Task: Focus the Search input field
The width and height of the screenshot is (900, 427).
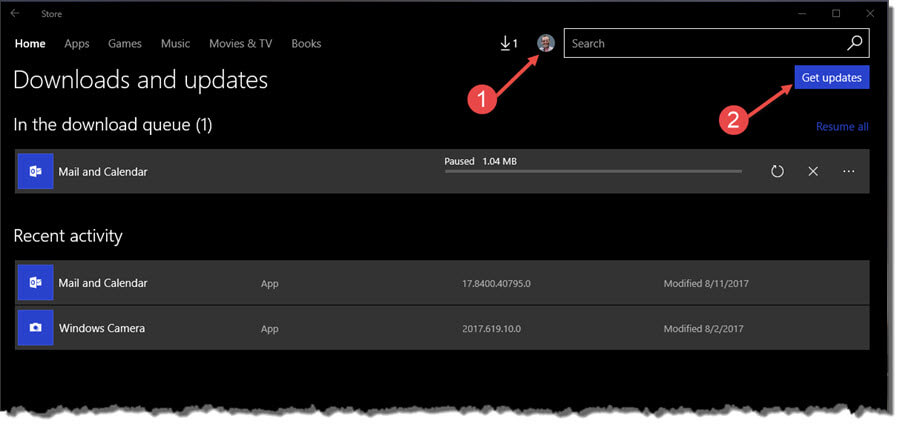Action: [716, 43]
